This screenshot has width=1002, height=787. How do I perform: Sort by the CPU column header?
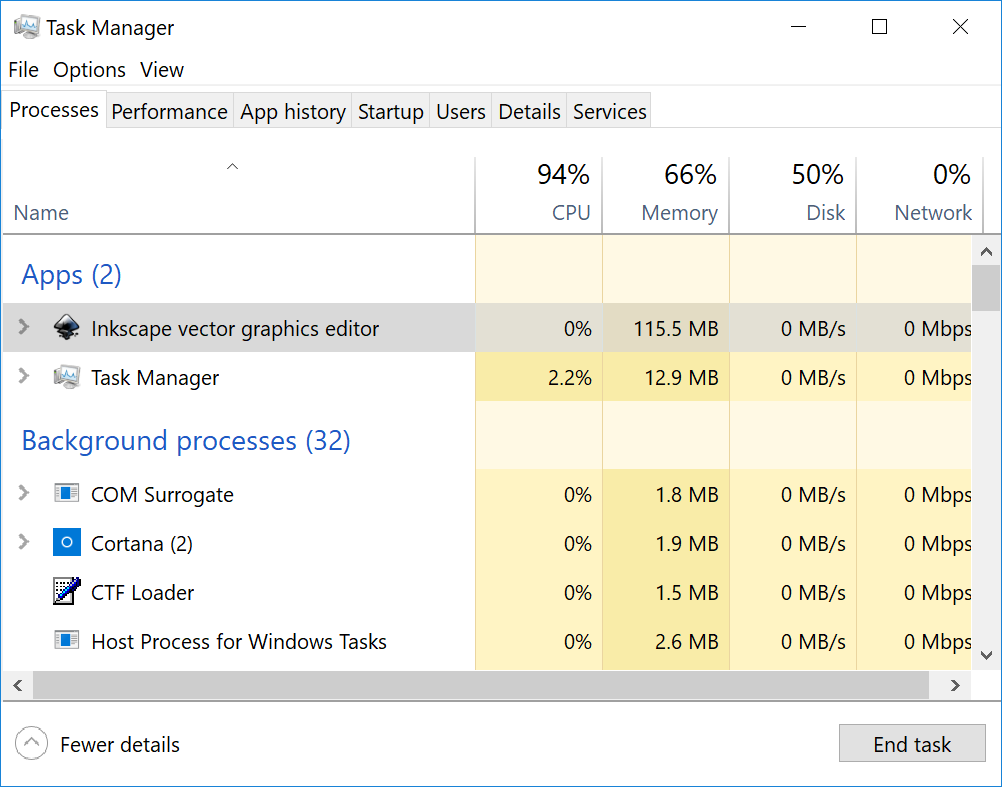pos(539,195)
